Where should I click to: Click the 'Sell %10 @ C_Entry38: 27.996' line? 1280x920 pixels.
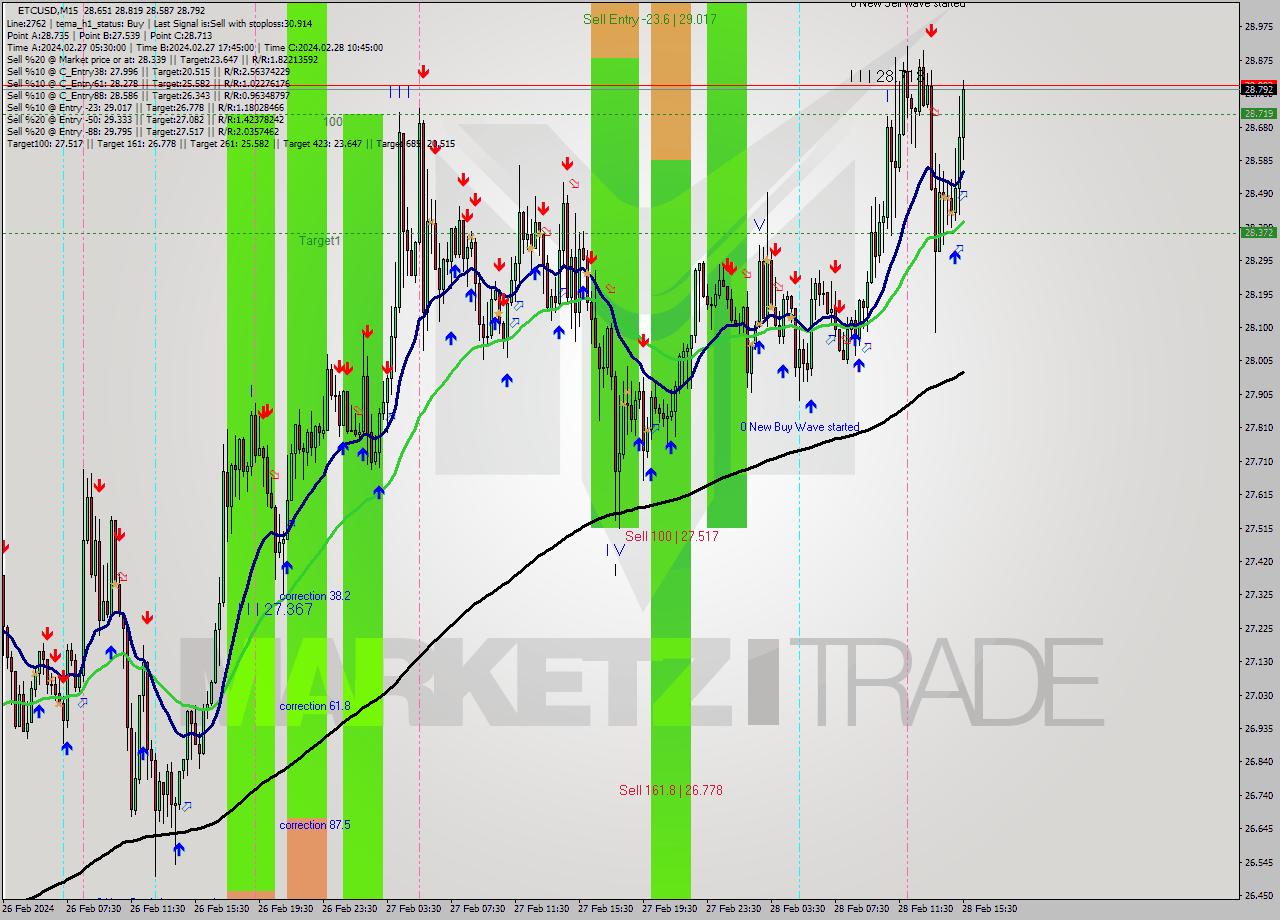[148, 71]
